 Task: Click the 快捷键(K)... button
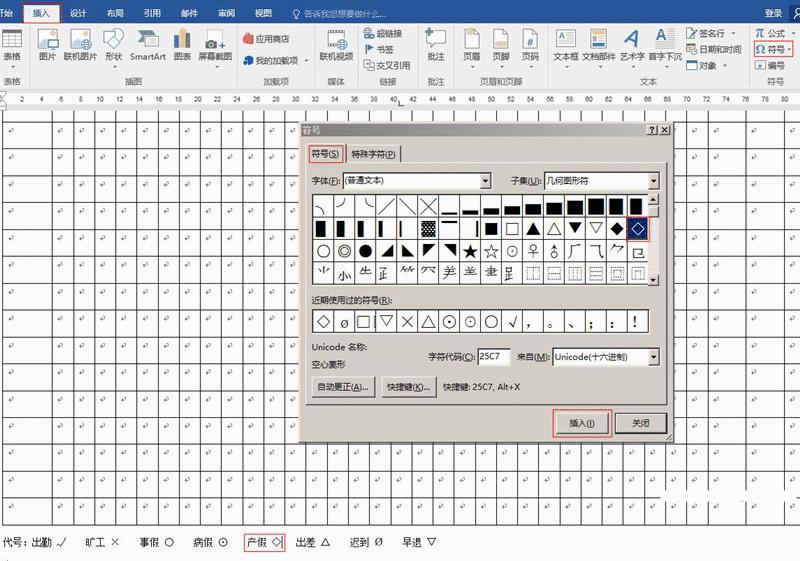pyautogui.click(x=408, y=387)
